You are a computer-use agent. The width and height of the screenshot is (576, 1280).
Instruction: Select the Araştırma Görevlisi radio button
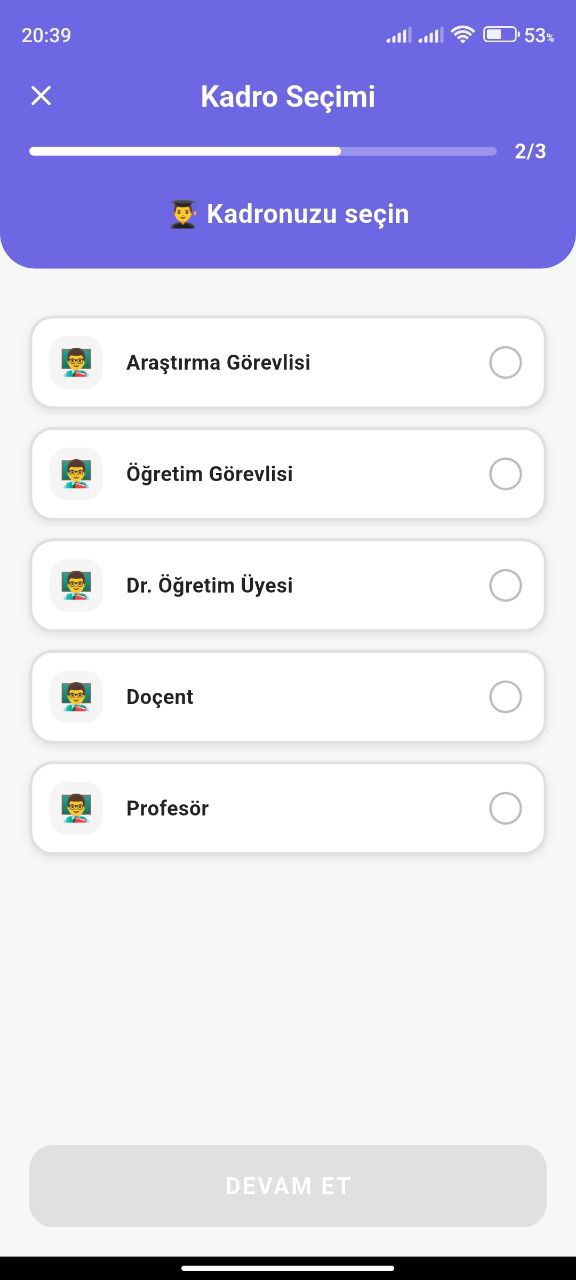(x=505, y=362)
